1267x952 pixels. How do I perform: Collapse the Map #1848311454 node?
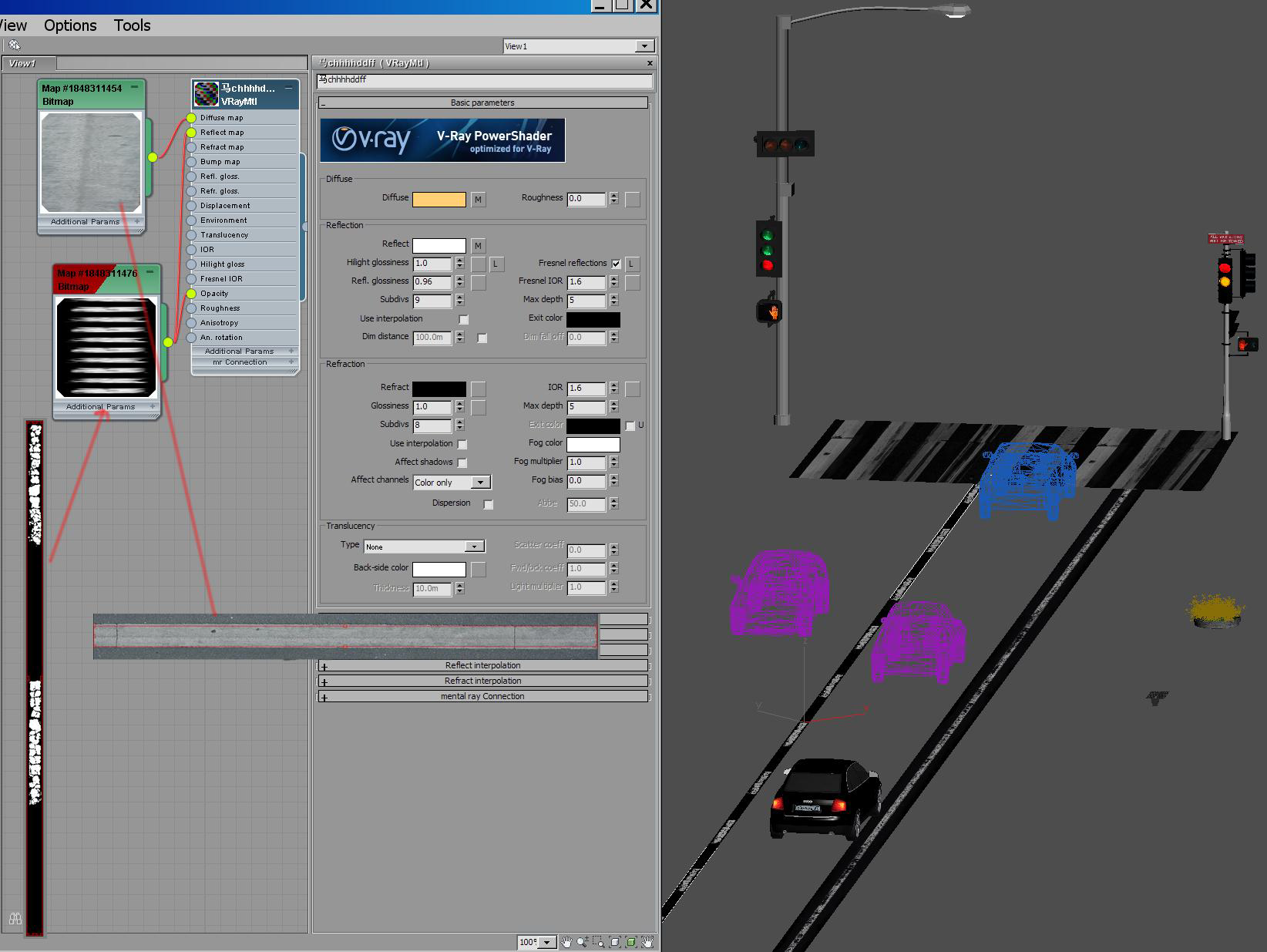[135, 87]
